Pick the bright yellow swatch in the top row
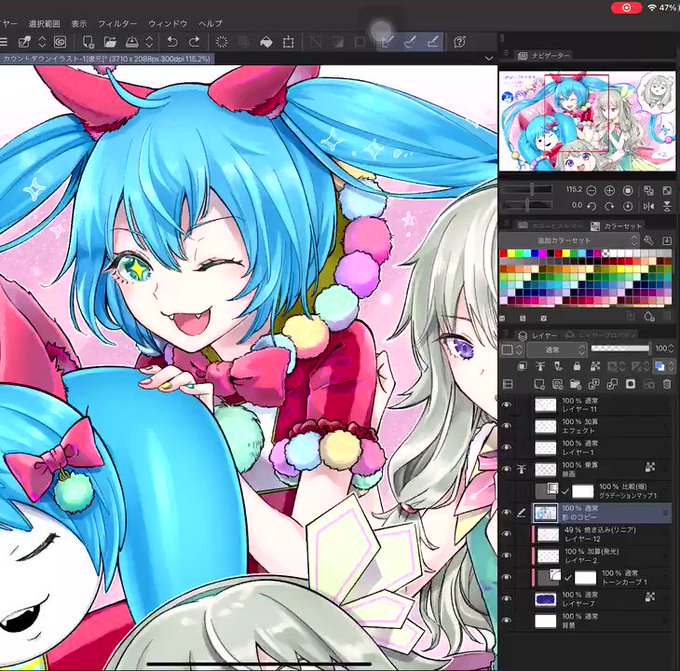Image resolution: width=680 pixels, height=671 pixels. 511,253
